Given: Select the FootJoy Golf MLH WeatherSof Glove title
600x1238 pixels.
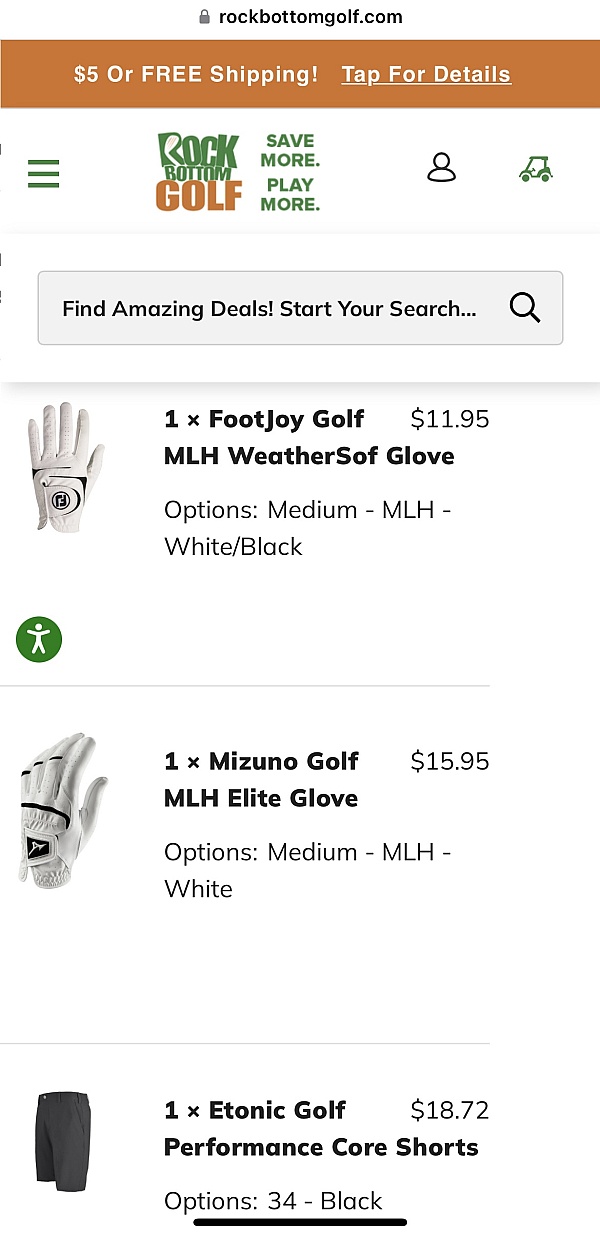Looking at the screenshot, I should pos(308,437).
